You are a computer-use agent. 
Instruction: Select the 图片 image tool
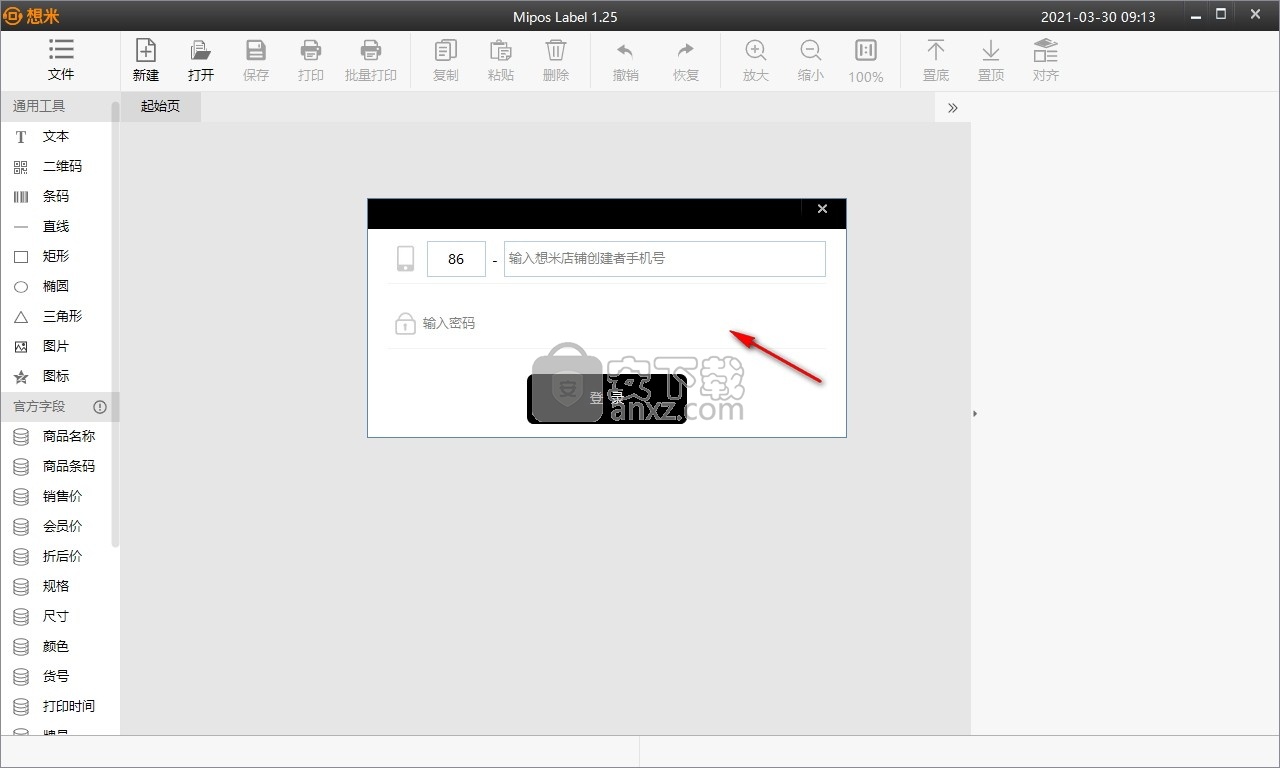[56, 346]
